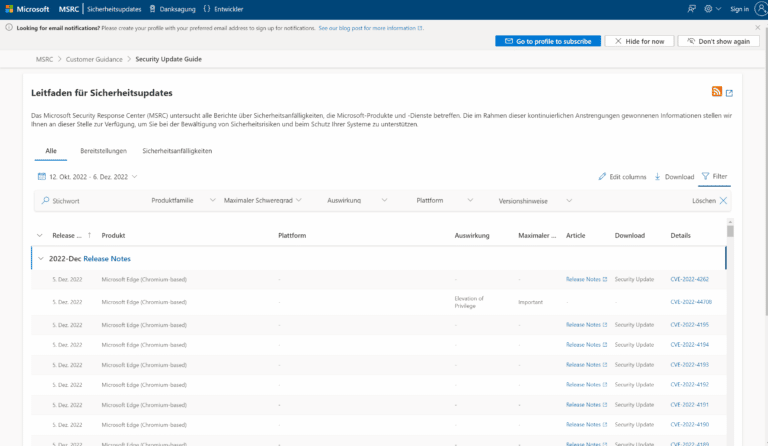Click external link icon beside CVE-2022-4192 Release Notes
Viewport: 768px width, 446px height.
(x=605, y=385)
